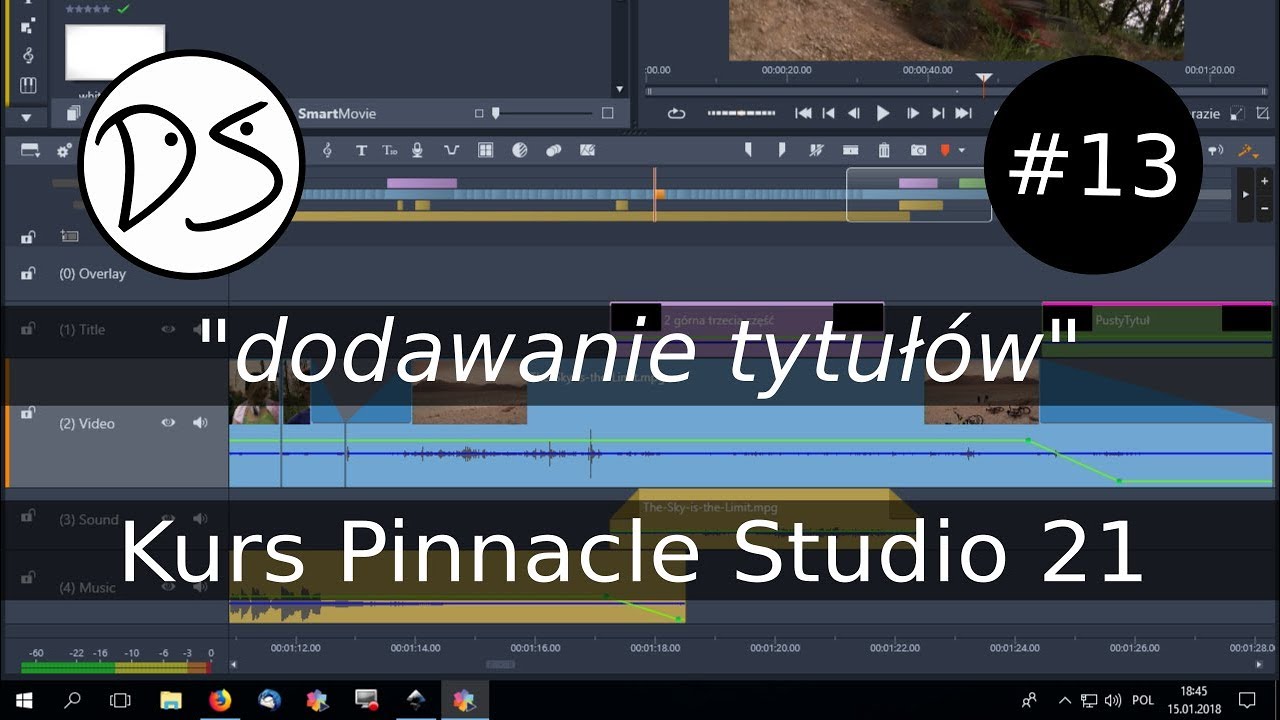
Task: Expand the library sidebar down arrow
Action: coord(28,116)
